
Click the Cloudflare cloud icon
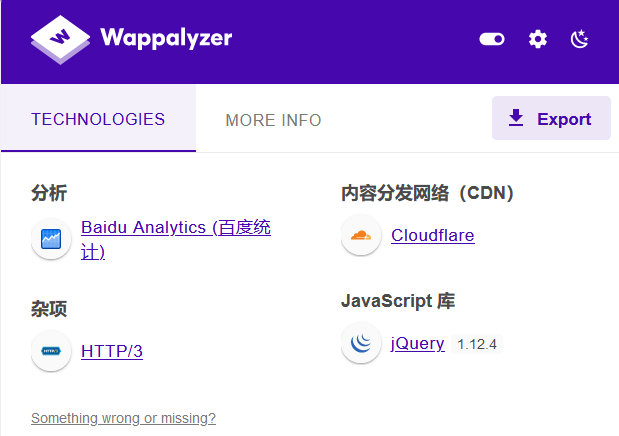pyautogui.click(x=361, y=235)
